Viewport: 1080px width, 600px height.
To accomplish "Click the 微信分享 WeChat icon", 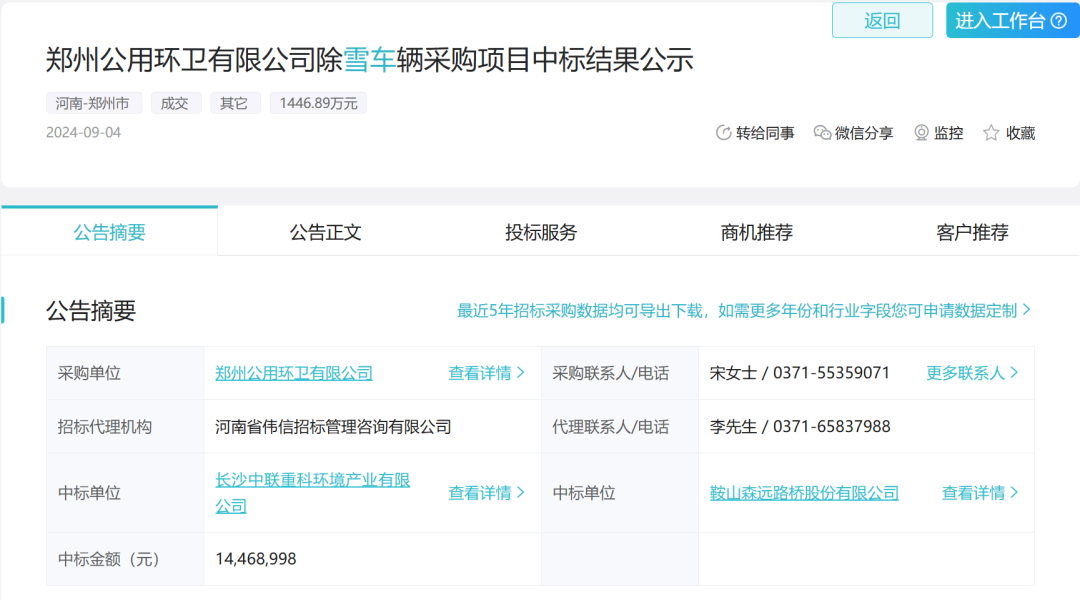I will [x=822, y=133].
